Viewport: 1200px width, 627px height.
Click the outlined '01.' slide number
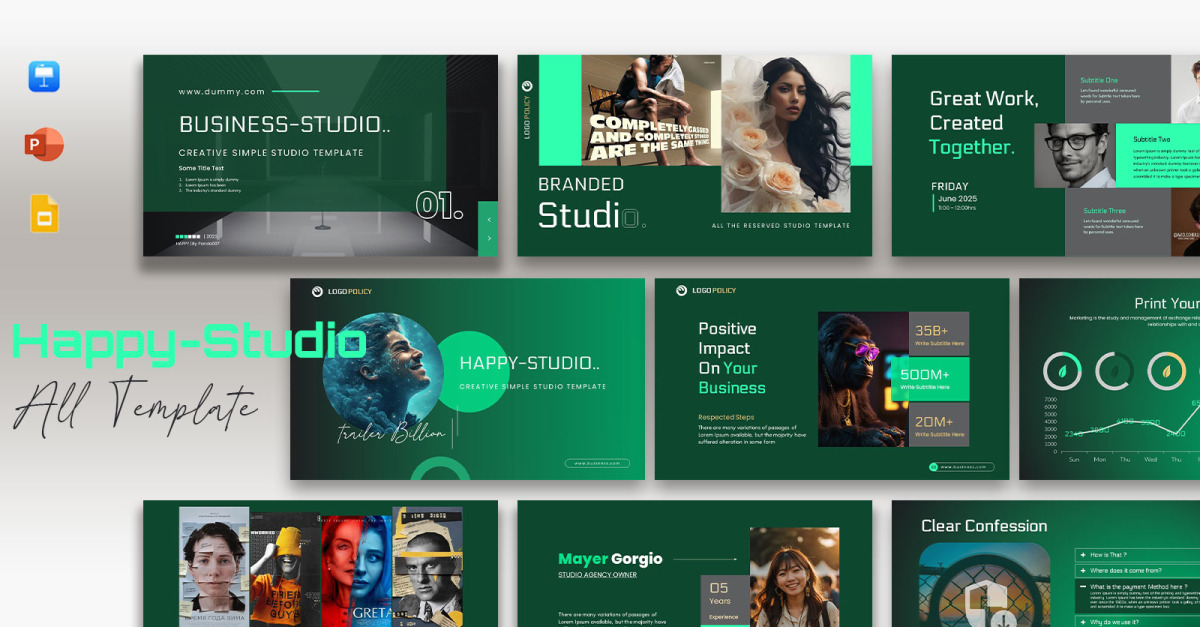(x=440, y=206)
